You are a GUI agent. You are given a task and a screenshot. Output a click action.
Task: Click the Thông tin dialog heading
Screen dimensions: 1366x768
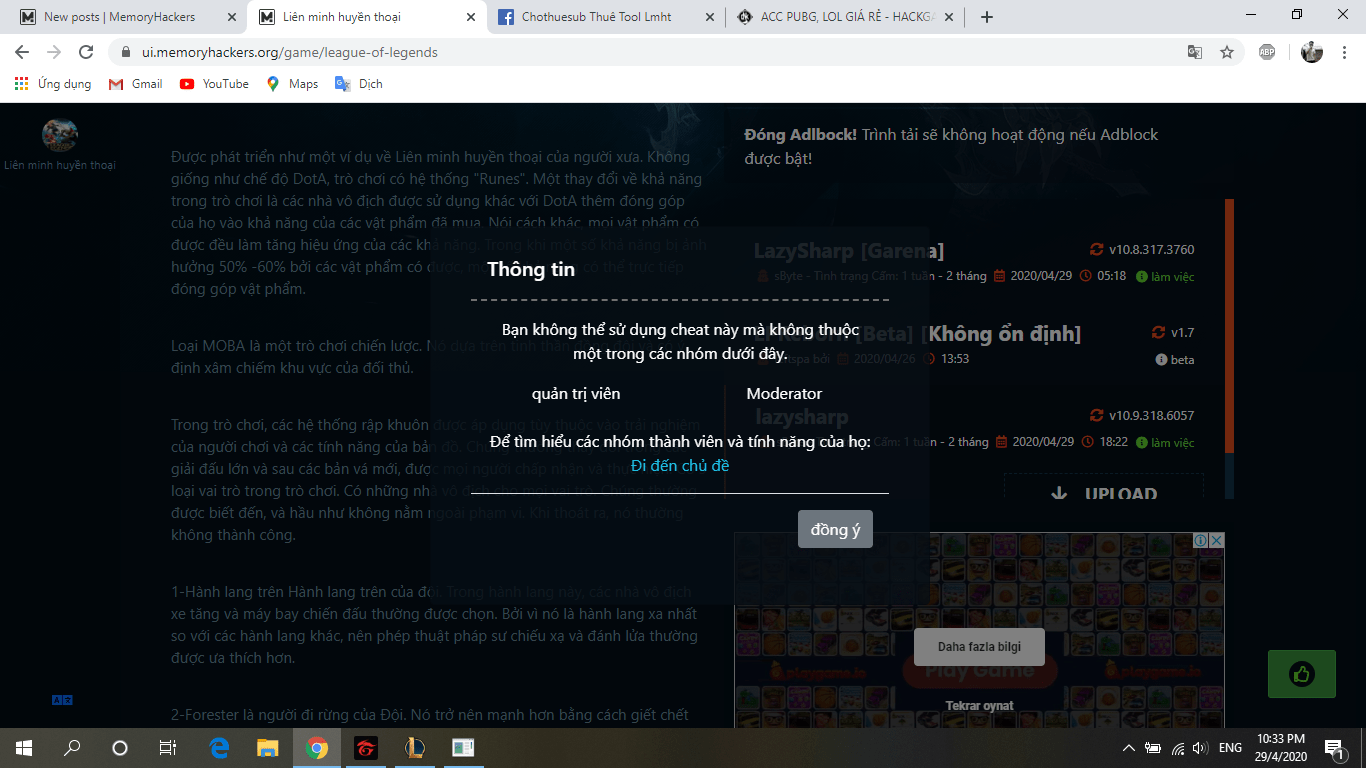pos(531,269)
